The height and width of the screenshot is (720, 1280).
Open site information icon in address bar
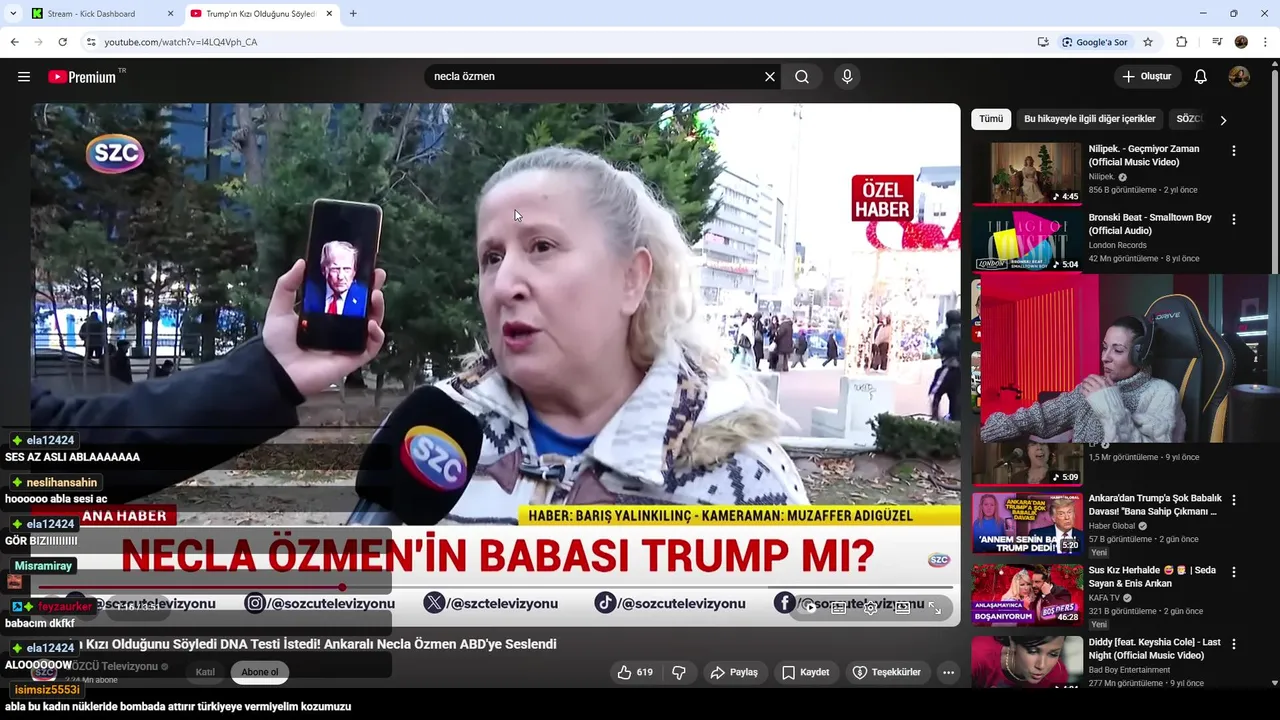91,42
